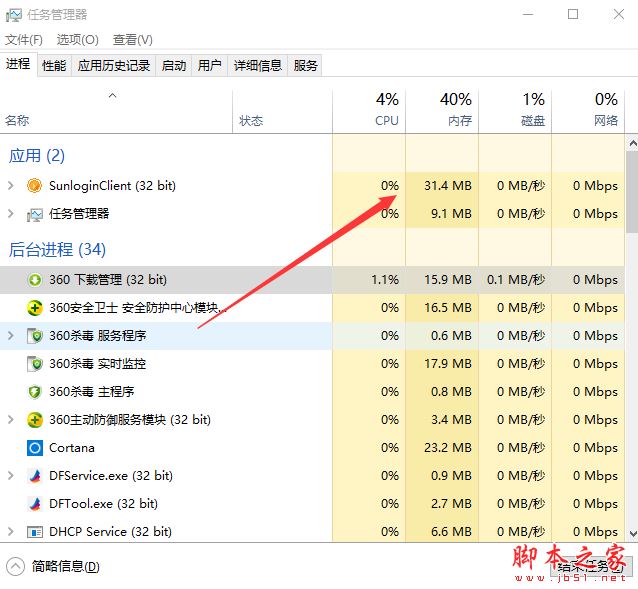Select the DFTool.exe (32 bit) name

click(103, 504)
